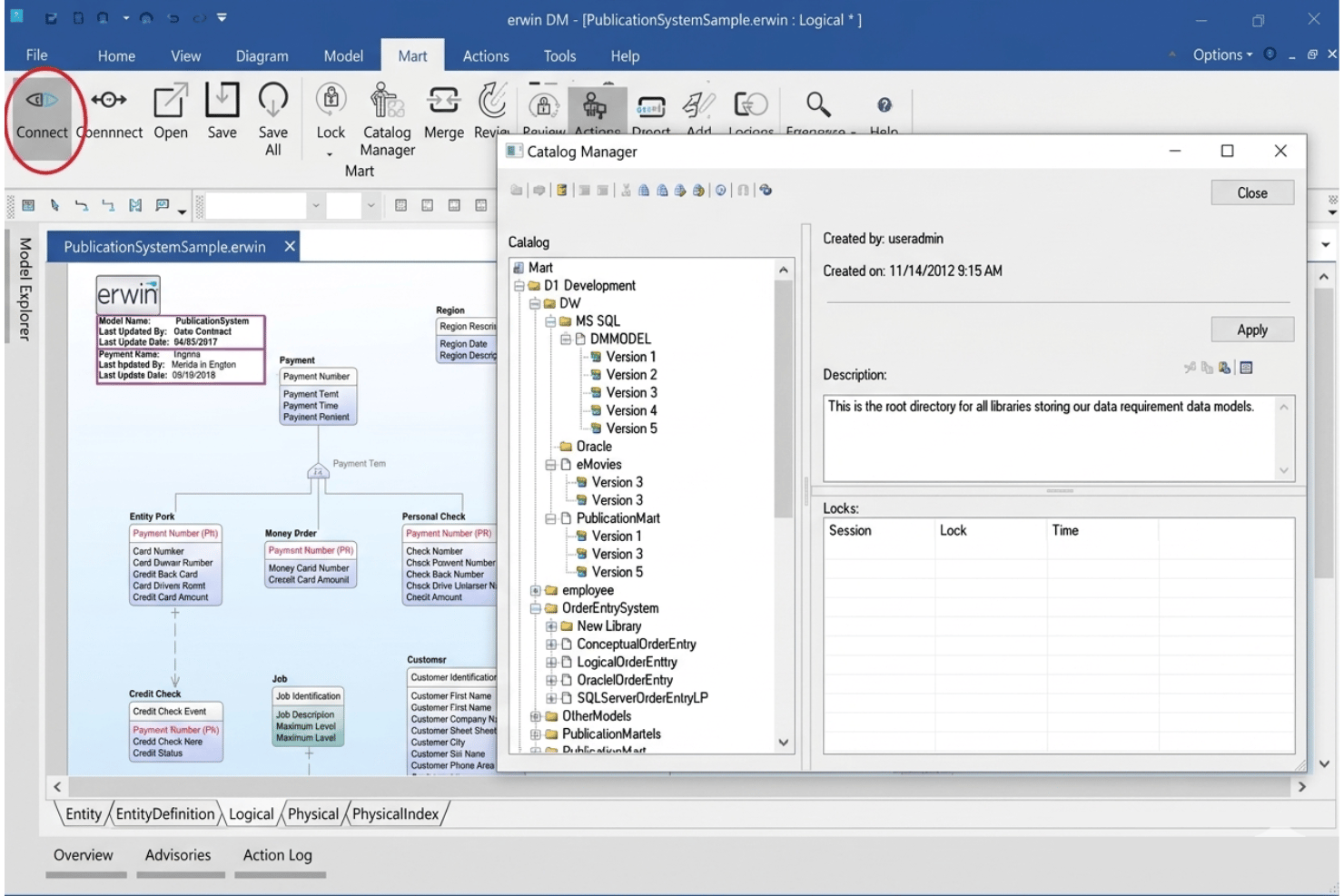This screenshot has width=1344, height=896.
Task: Switch to the Tools ribbon tab
Action: coord(559,55)
